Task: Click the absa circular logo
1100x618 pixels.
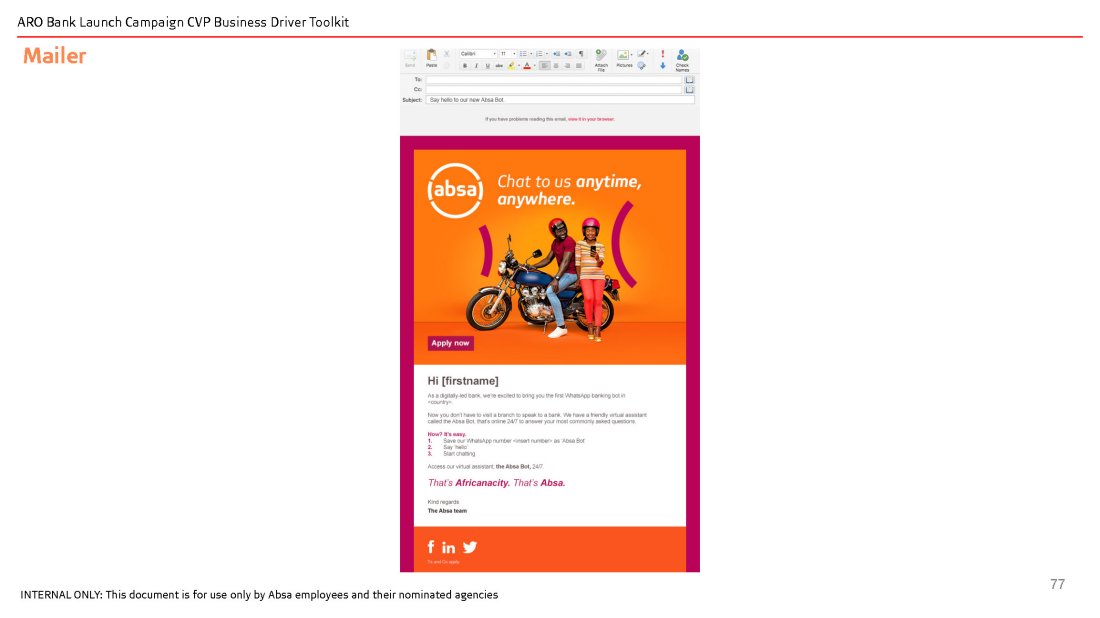Action: coord(455,190)
